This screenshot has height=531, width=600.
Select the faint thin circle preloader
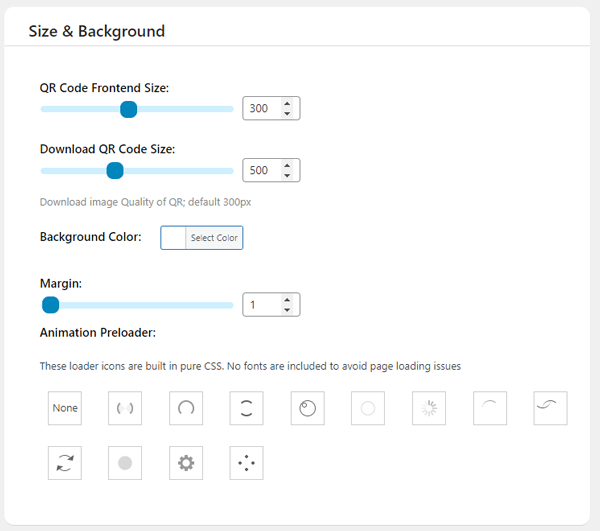click(368, 408)
